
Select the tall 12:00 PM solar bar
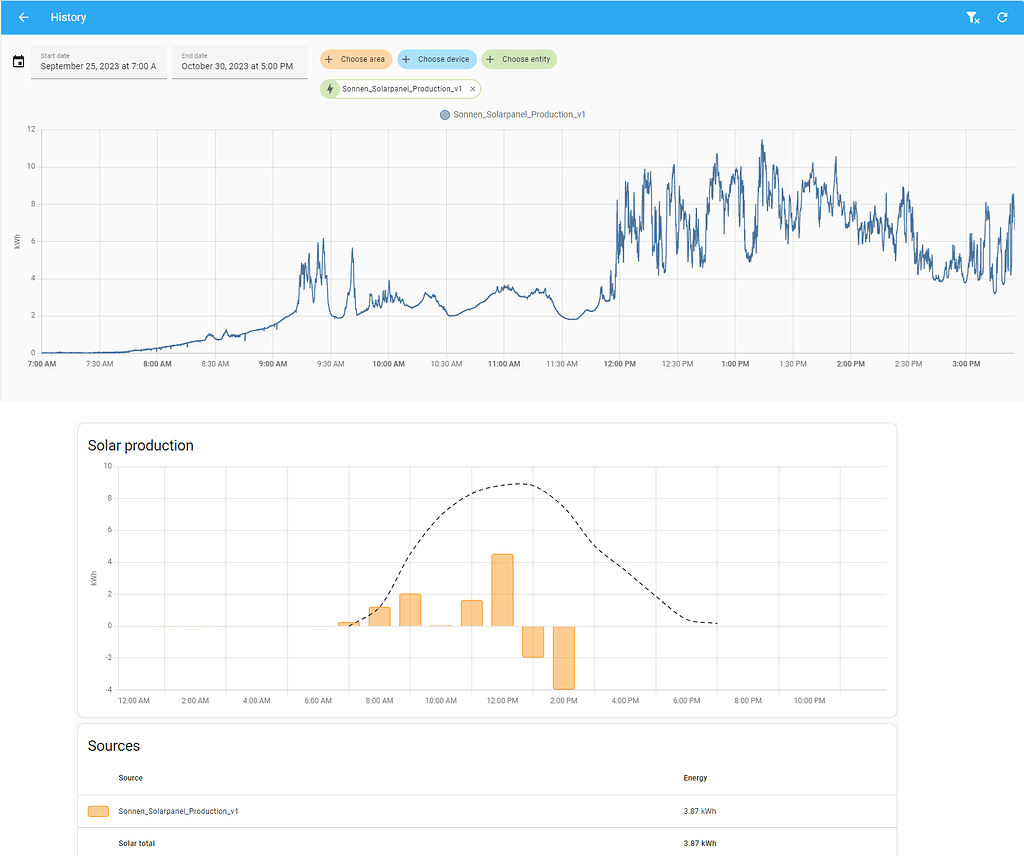[502, 590]
